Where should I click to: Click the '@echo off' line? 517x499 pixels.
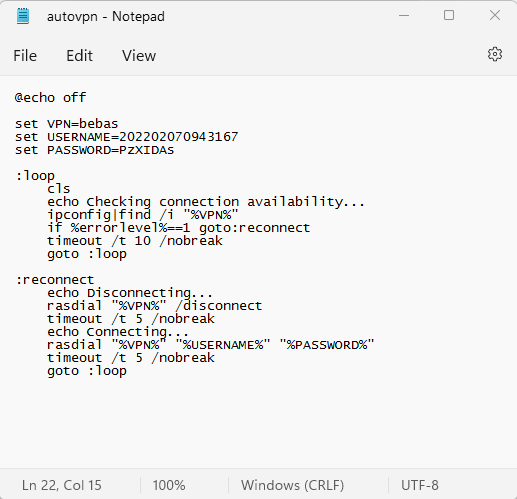tap(50, 98)
